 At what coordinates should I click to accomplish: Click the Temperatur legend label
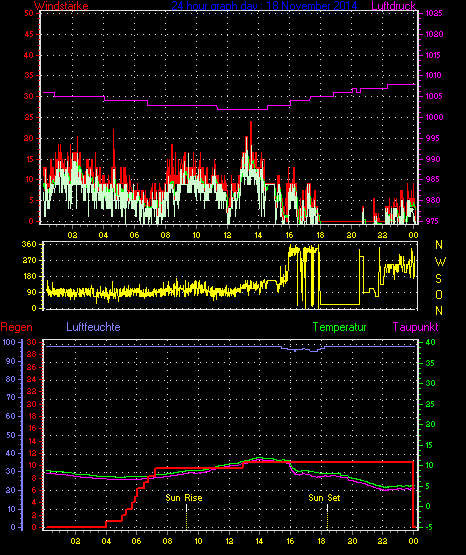pyautogui.click(x=339, y=327)
